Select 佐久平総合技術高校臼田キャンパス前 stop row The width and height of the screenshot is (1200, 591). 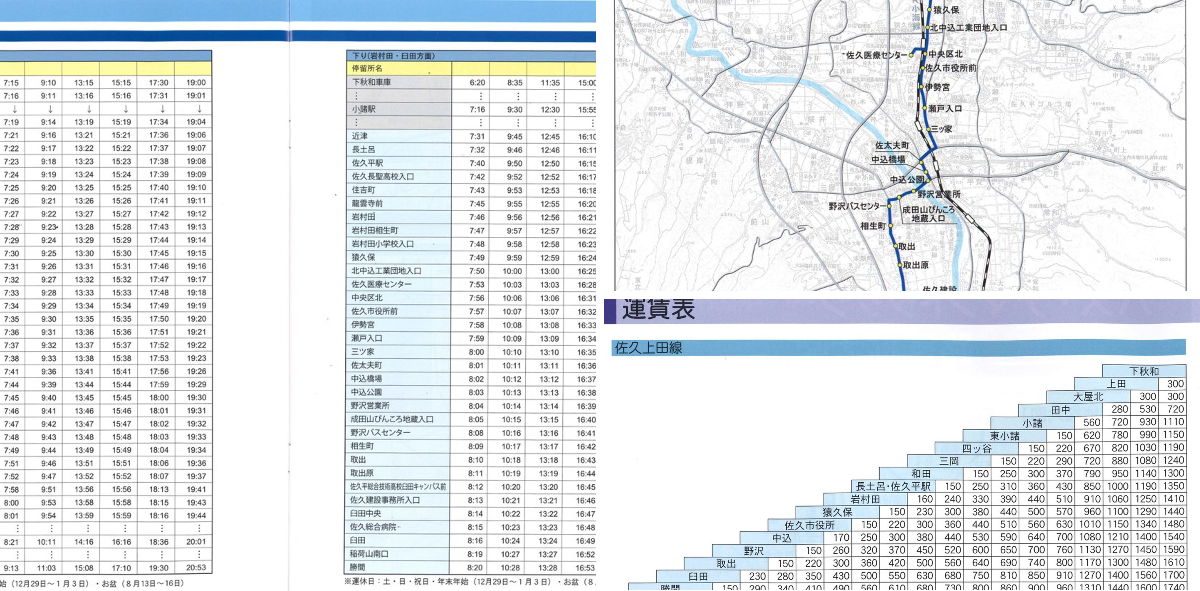(399, 486)
